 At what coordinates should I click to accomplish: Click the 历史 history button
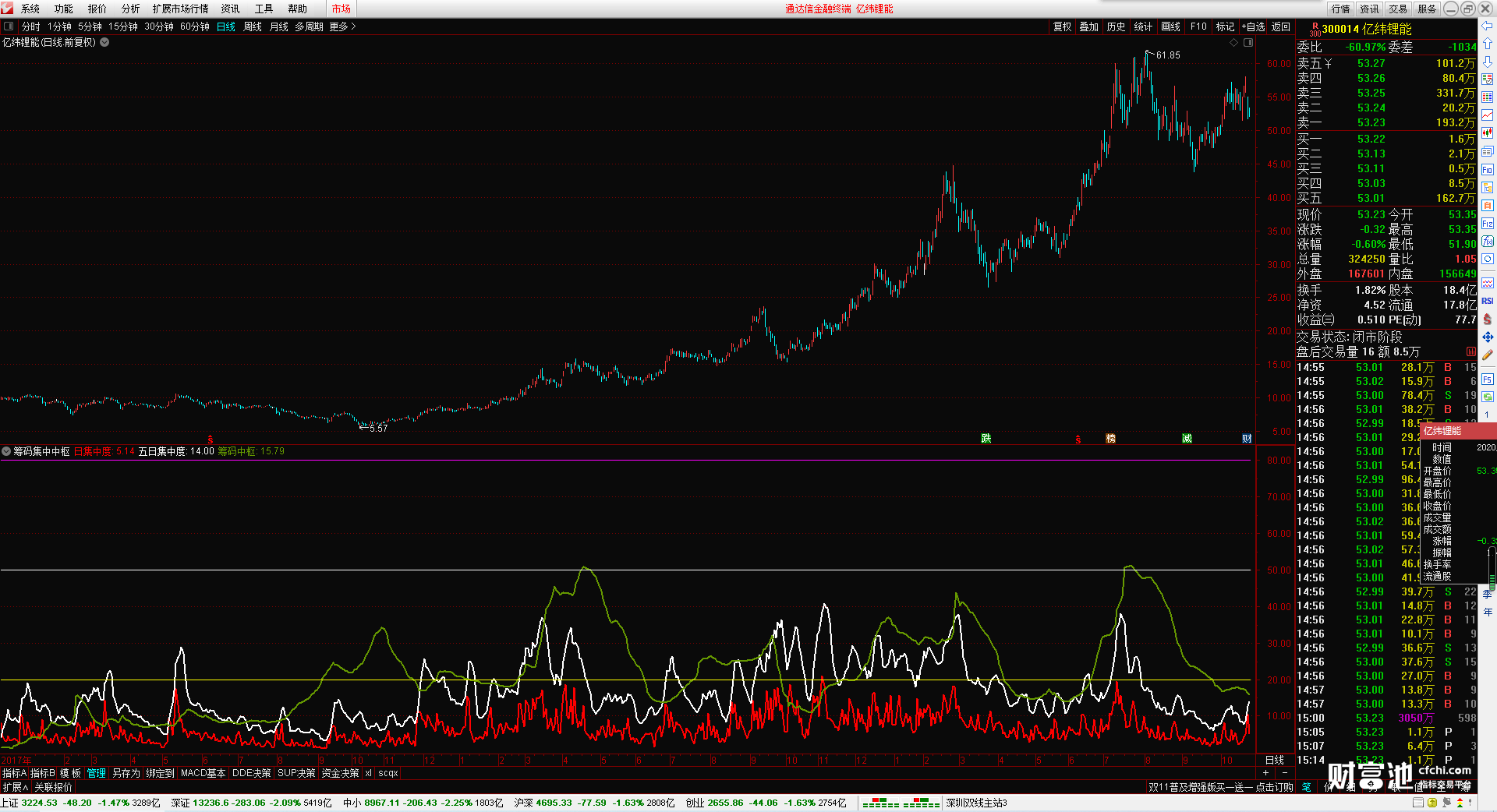pos(1116,26)
